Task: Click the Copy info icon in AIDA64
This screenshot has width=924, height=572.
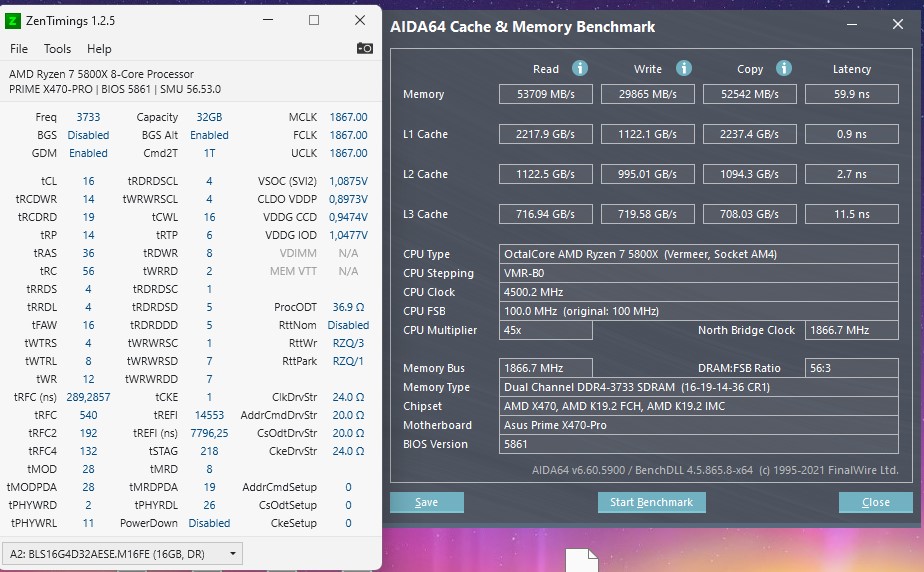Action: pos(784,68)
